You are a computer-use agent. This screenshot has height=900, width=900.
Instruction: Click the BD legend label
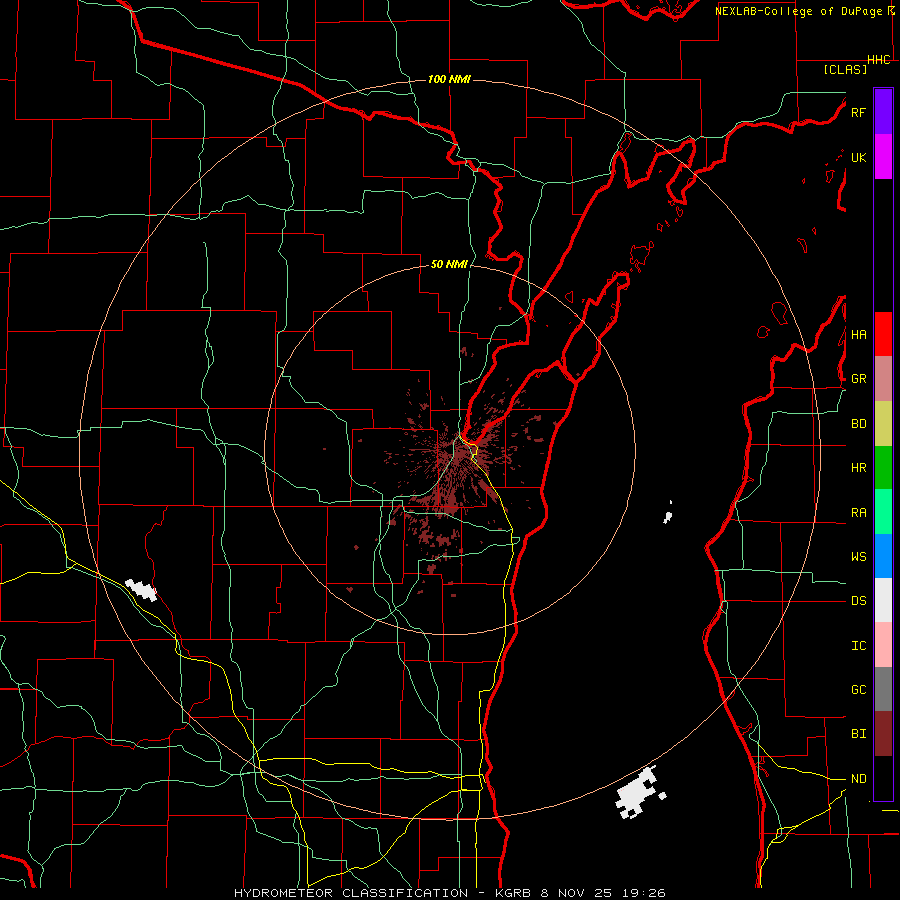pyautogui.click(x=858, y=424)
